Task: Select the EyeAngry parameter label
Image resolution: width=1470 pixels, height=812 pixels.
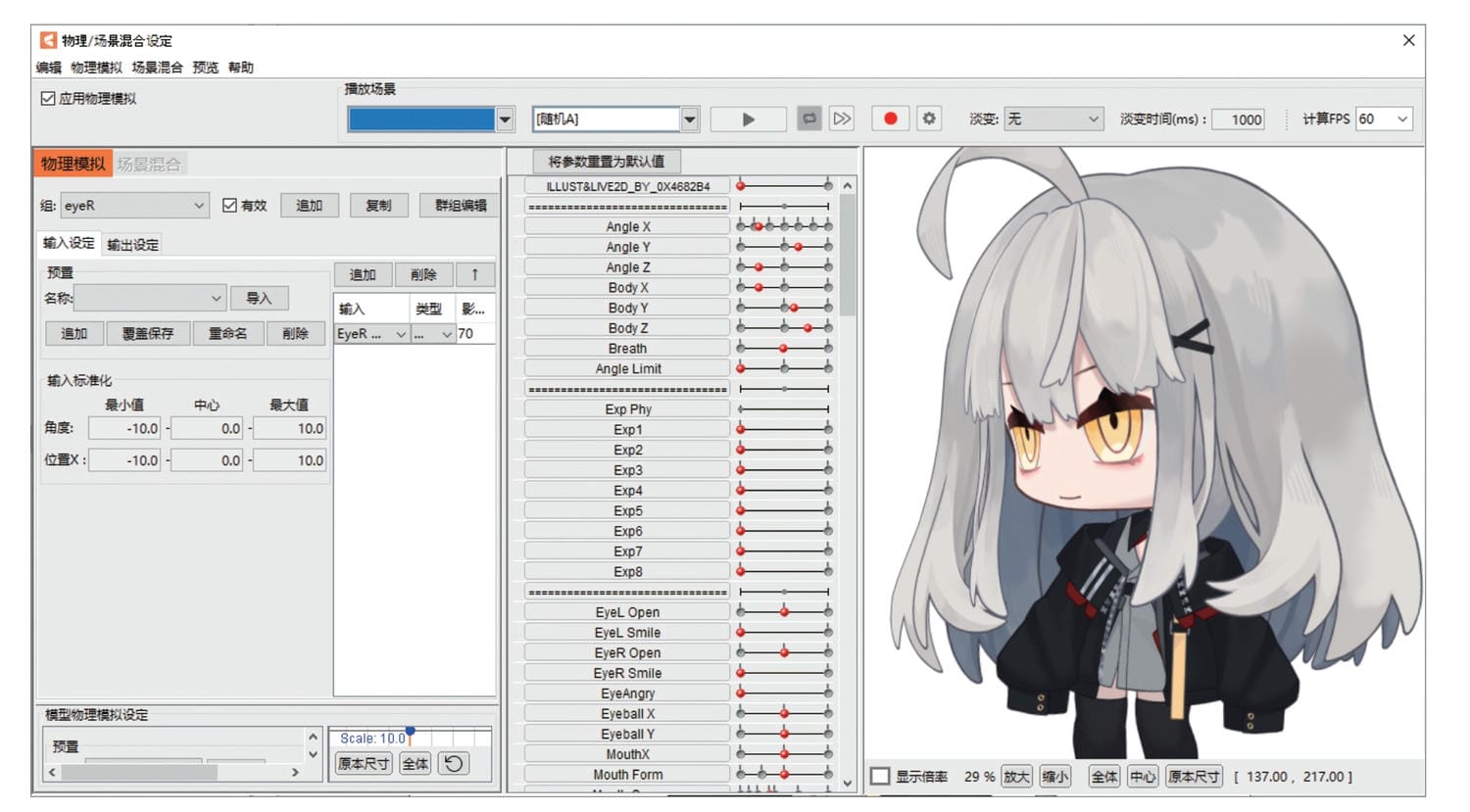Action: point(627,693)
